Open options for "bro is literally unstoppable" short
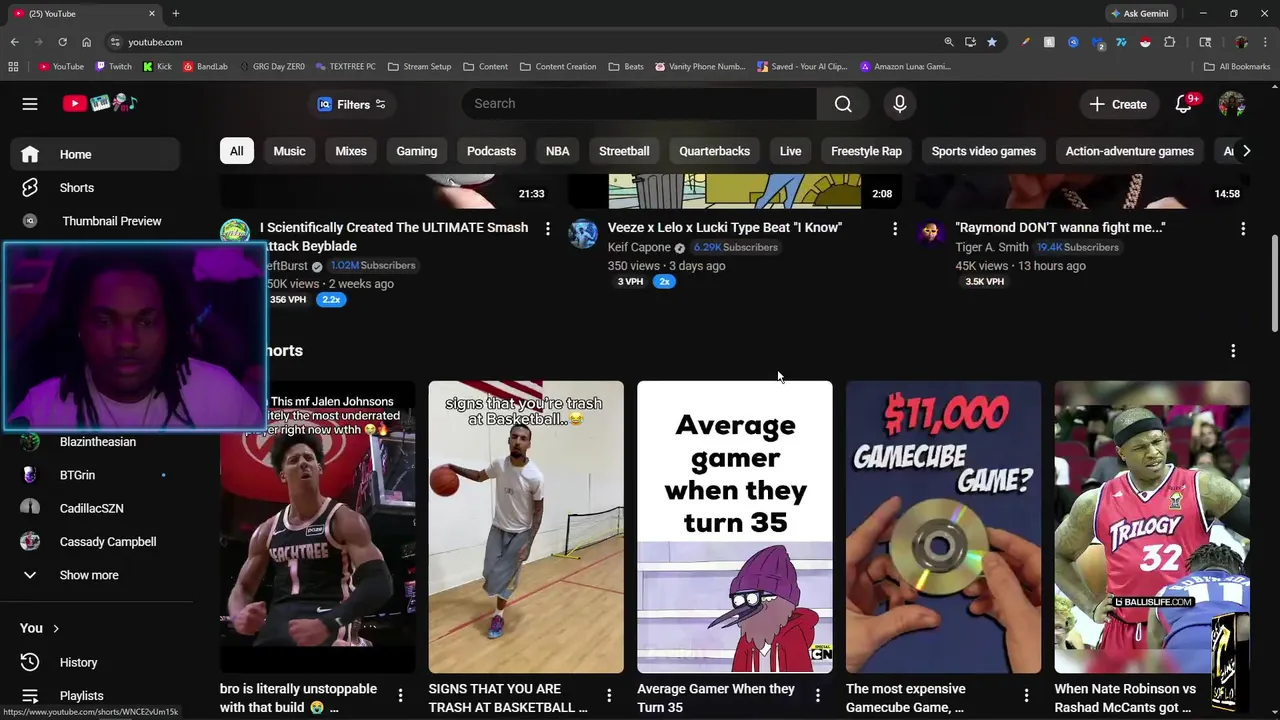 tap(400, 695)
